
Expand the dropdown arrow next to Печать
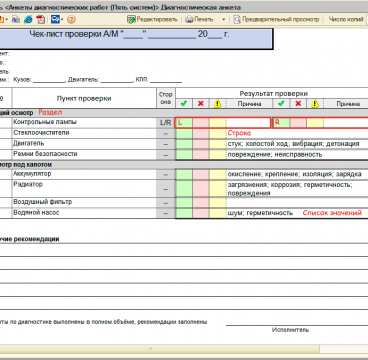224,20
